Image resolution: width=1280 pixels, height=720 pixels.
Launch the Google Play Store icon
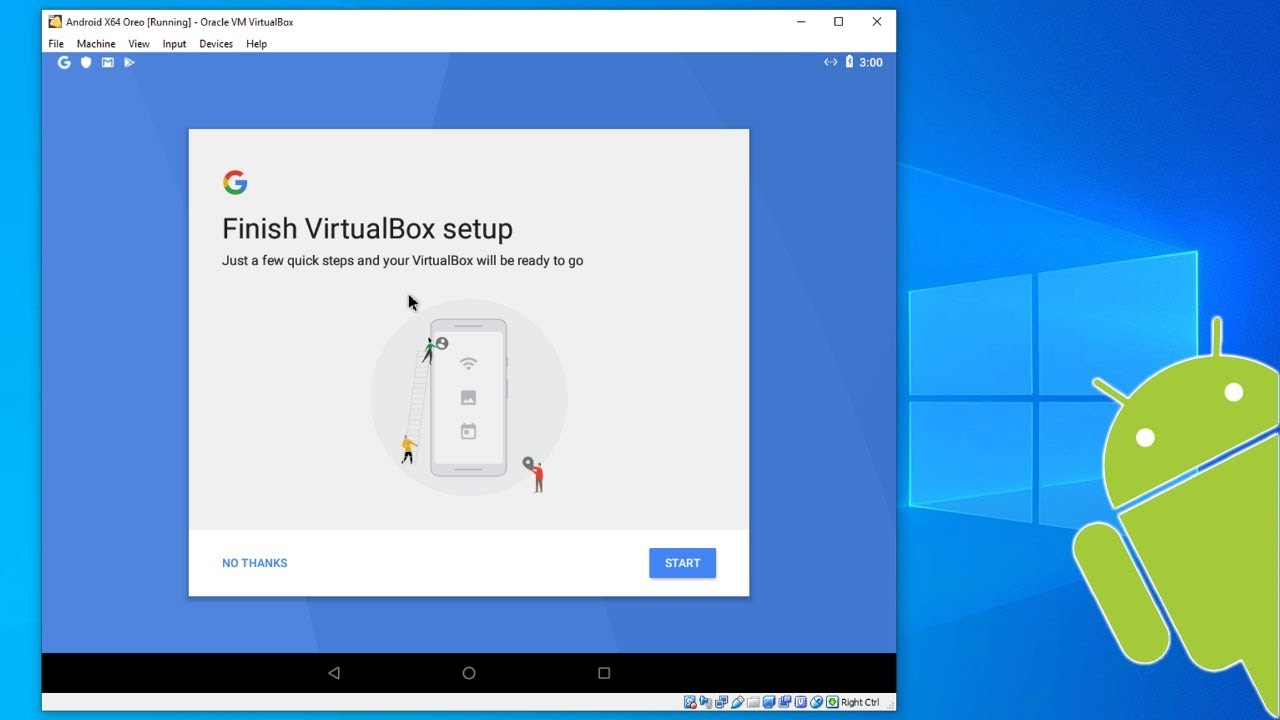129,62
